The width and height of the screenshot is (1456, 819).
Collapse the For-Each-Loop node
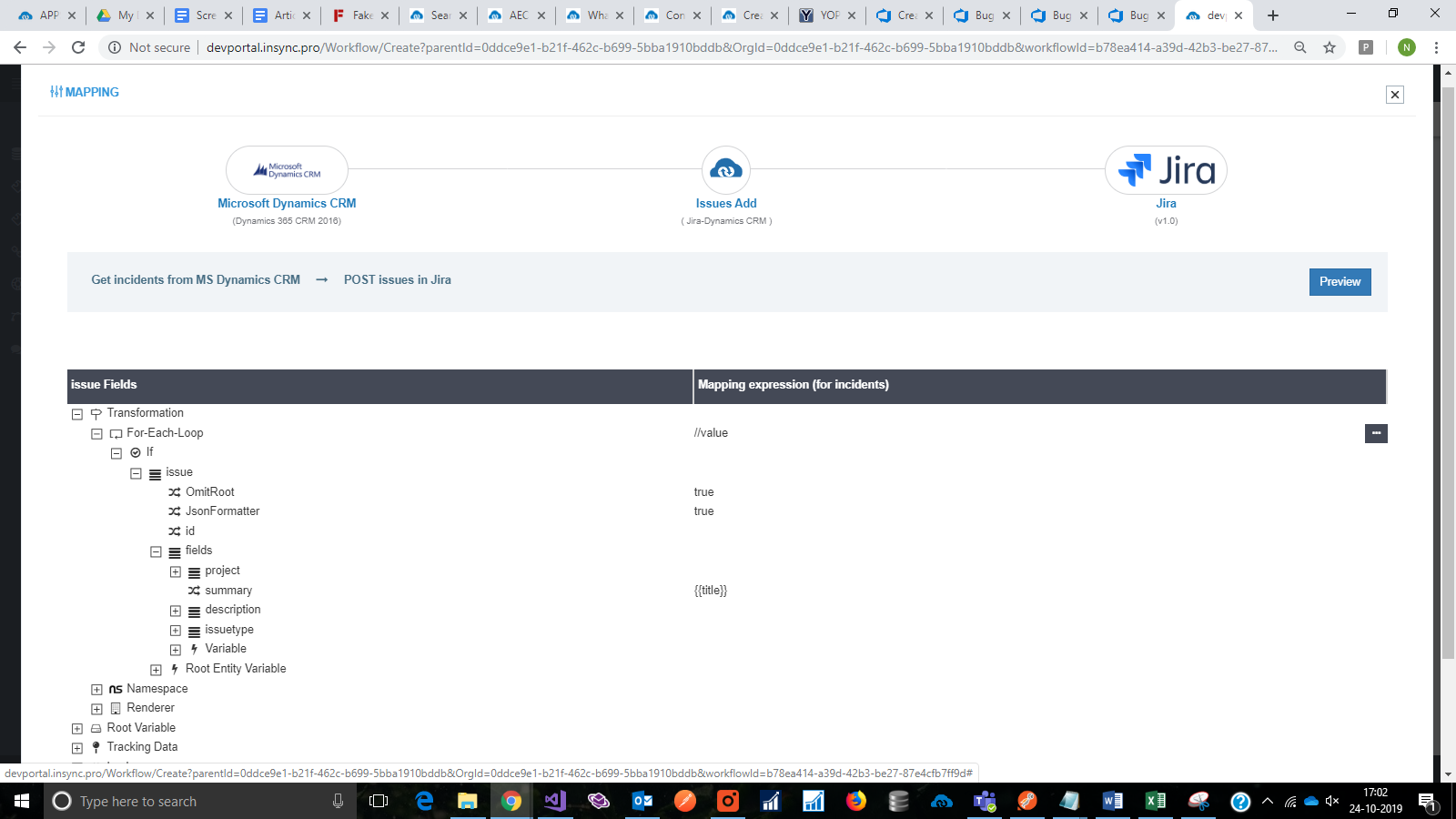click(96, 434)
